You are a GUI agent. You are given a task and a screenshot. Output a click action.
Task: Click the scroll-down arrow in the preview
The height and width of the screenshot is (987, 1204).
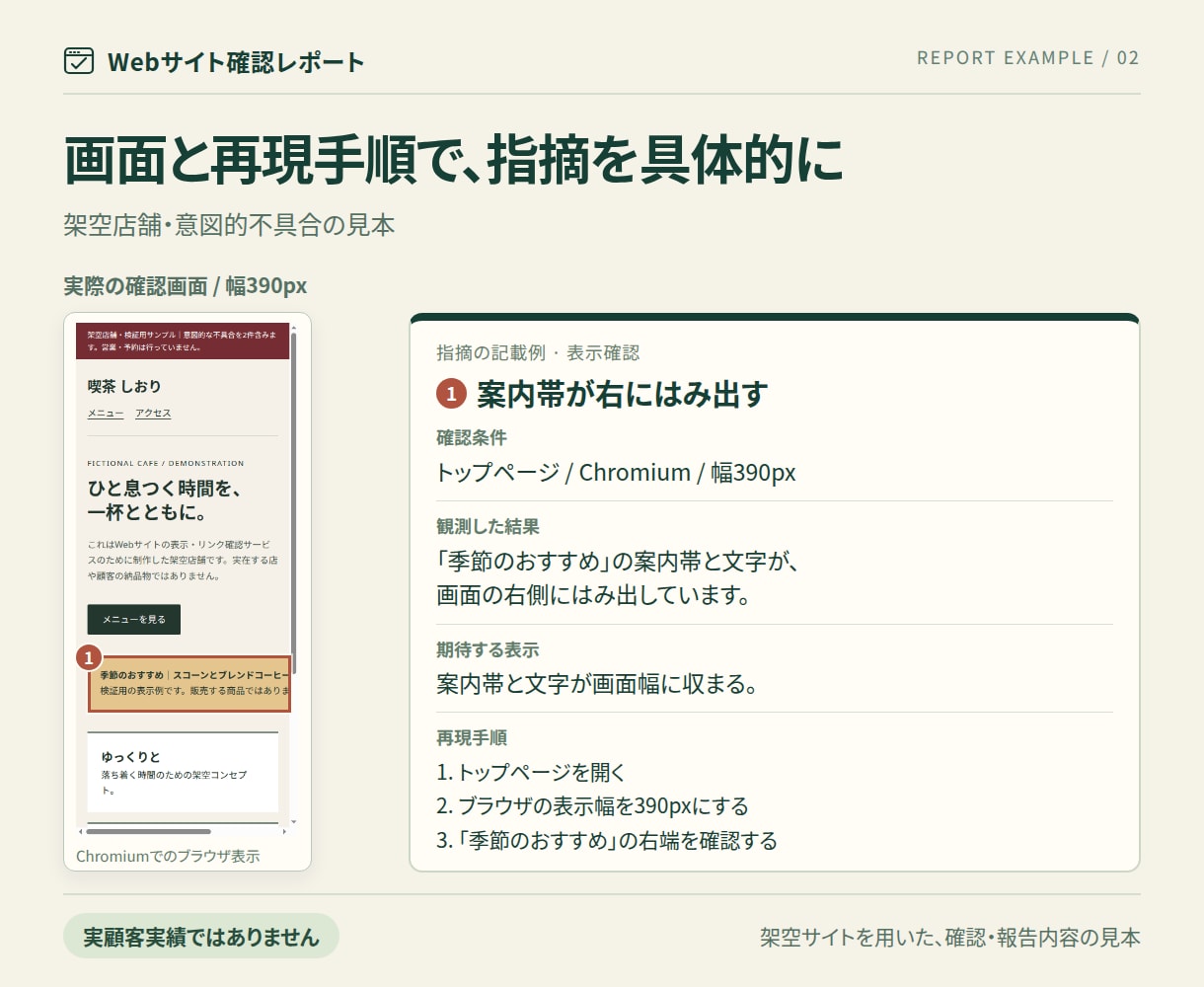point(293,821)
